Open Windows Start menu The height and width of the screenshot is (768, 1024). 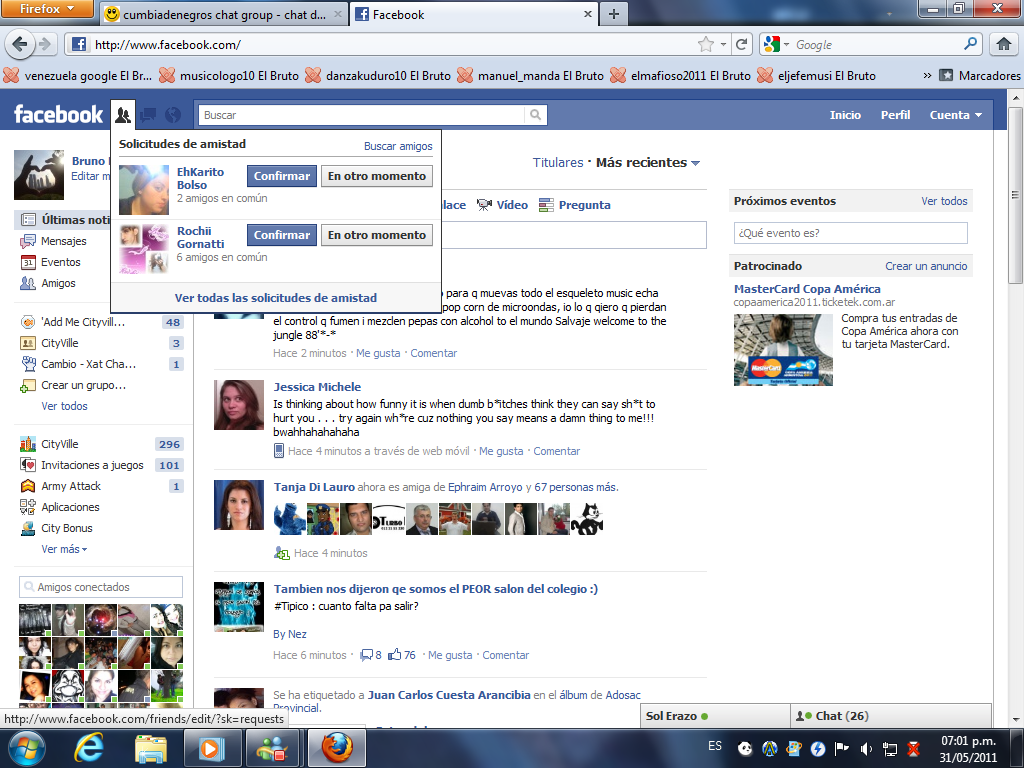pyautogui.click(x=27, y=748)
